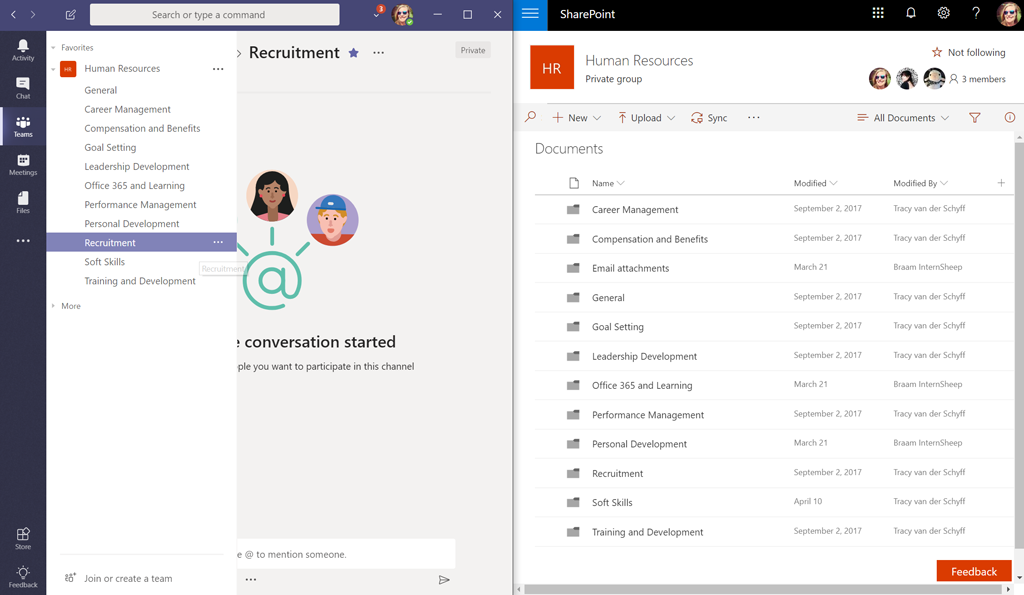Open SharePoint help question mark

point(976,13)
